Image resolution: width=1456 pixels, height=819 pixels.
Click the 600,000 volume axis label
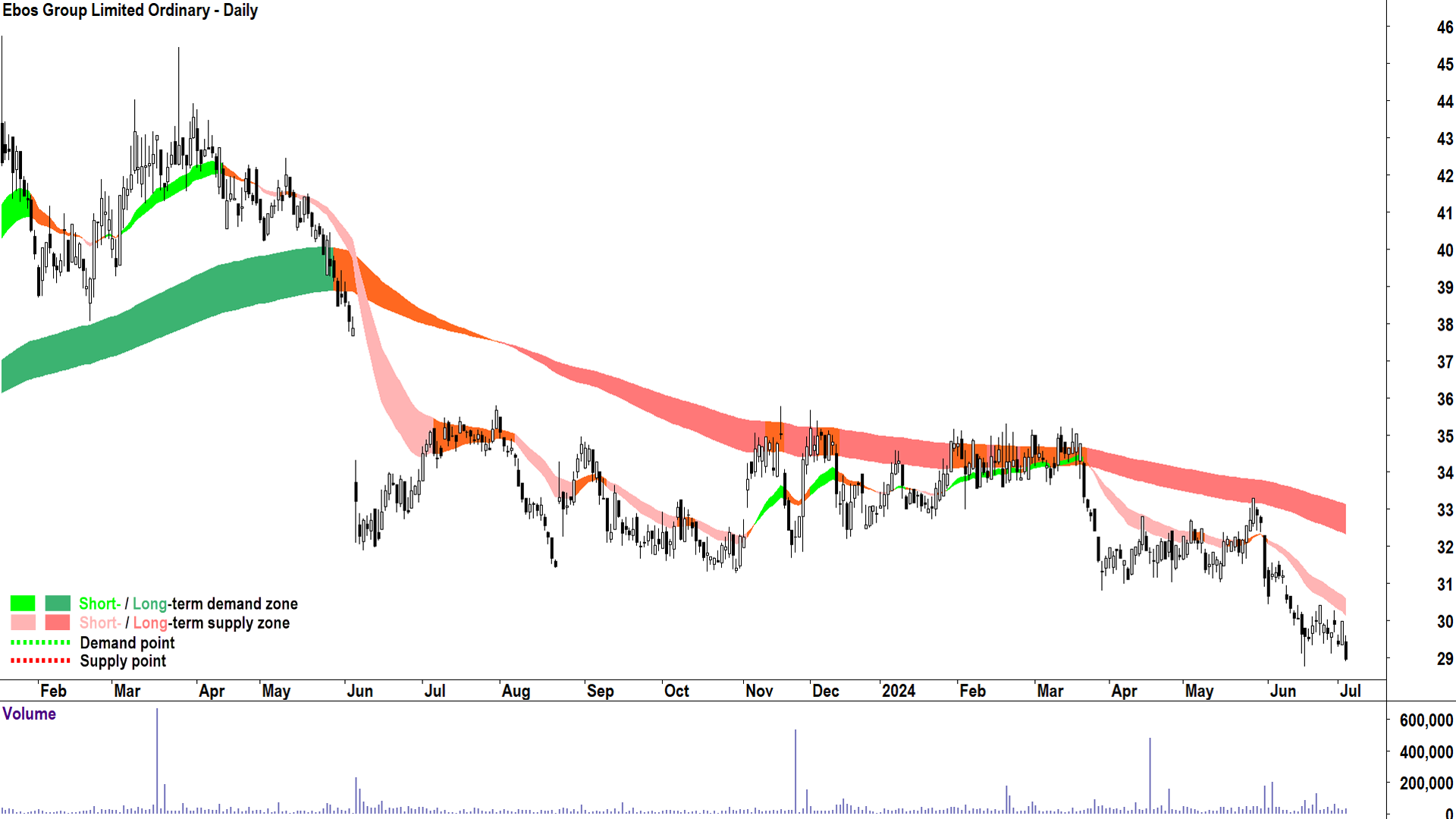(1426, 720)
